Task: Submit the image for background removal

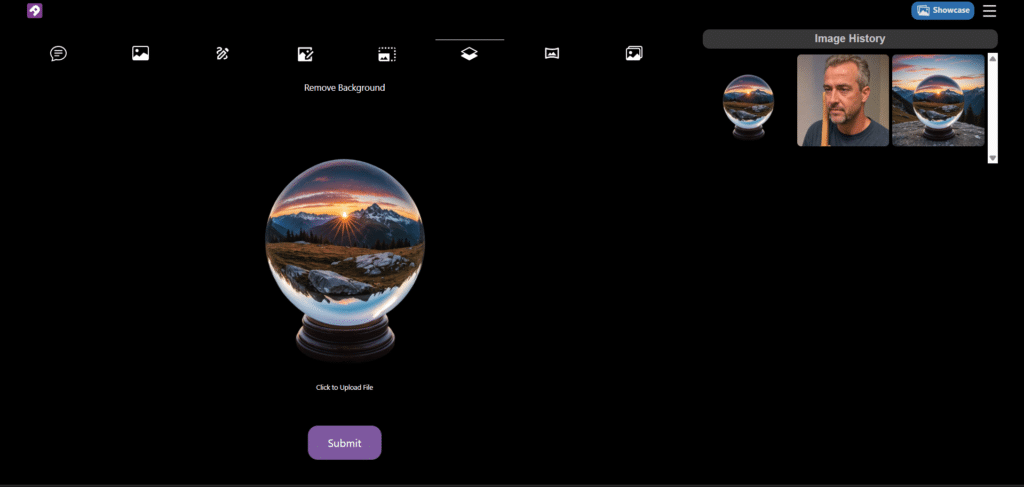Action: [345, 443]
